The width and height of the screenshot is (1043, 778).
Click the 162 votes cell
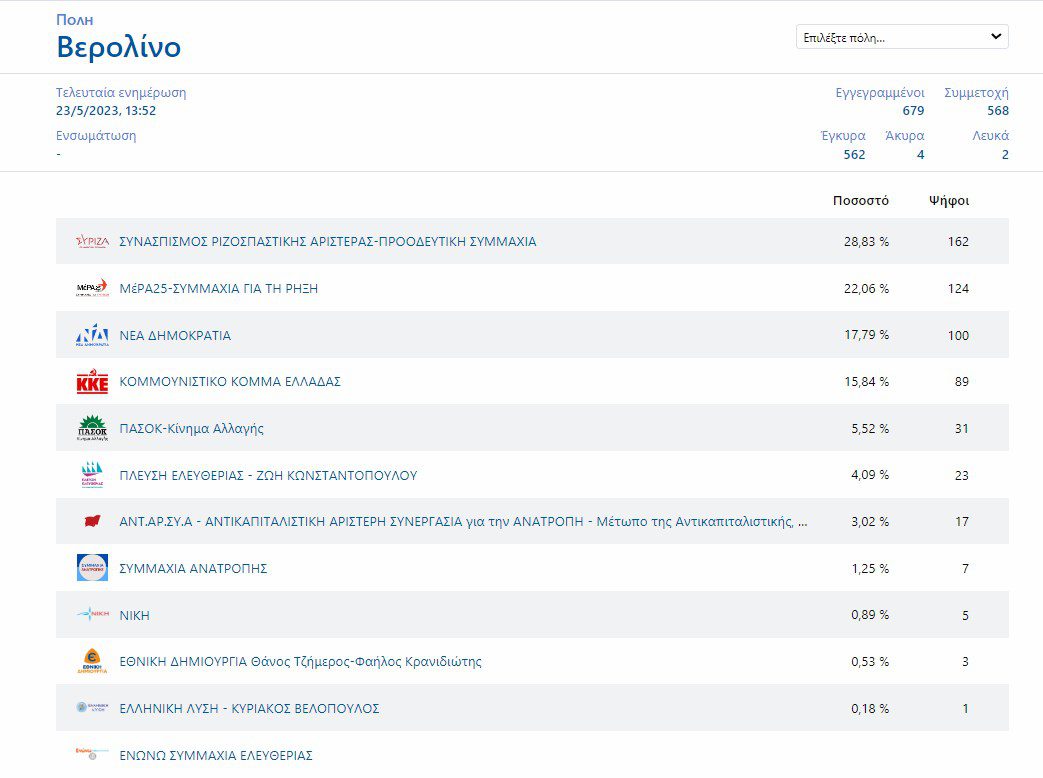(959, 242)
